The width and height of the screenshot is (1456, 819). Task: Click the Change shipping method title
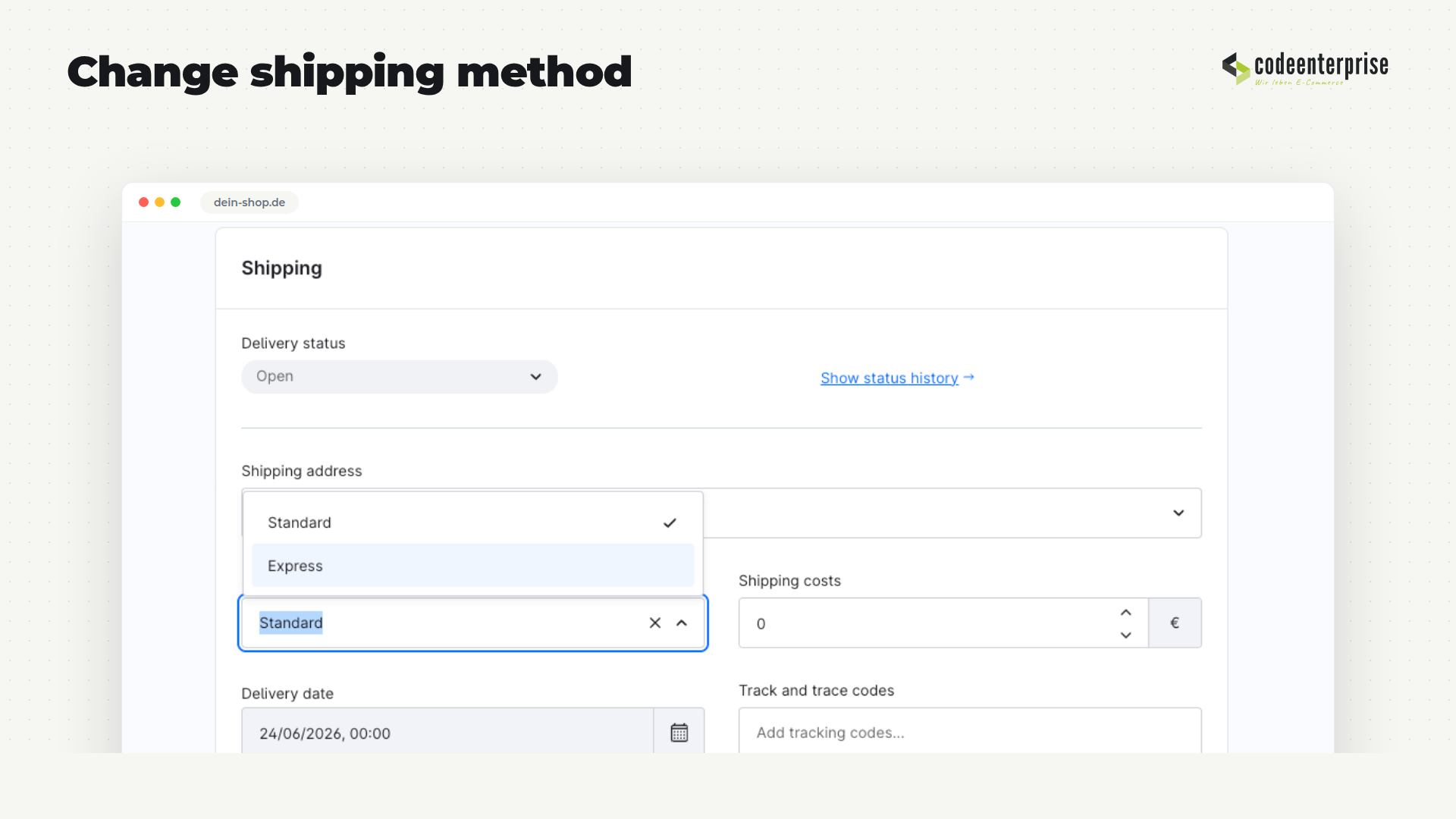(x=350, y=73)
